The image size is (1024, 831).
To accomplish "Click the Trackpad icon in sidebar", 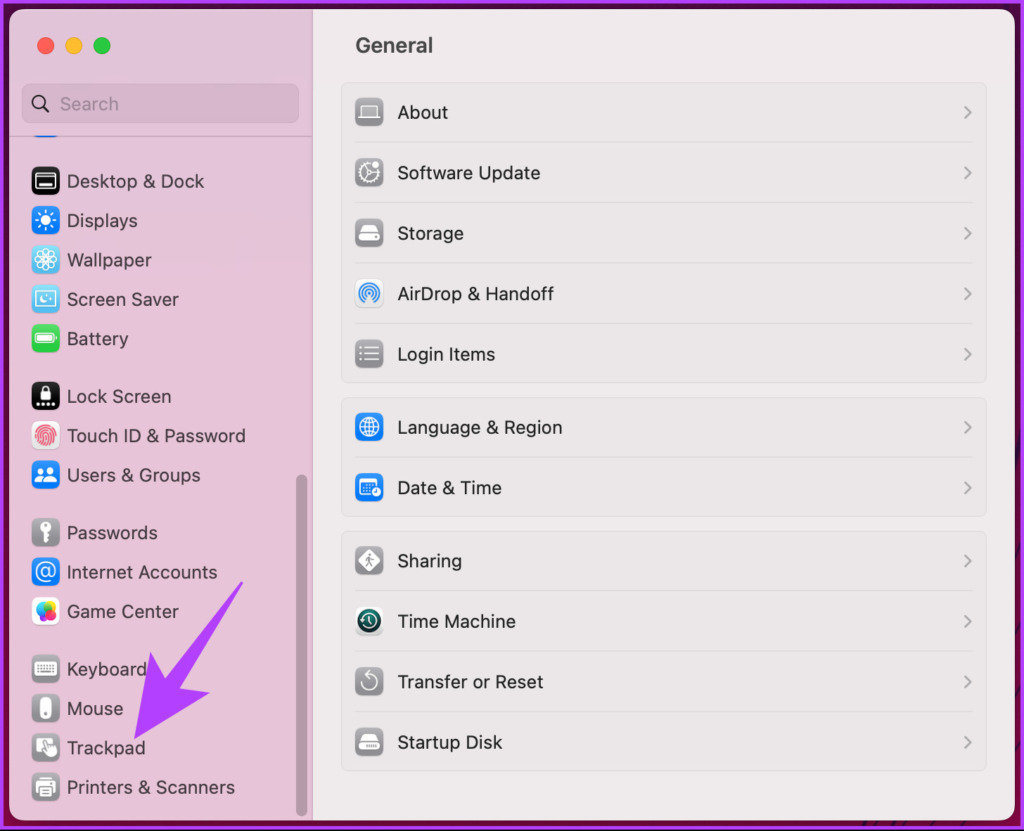I will pos(46,747).
